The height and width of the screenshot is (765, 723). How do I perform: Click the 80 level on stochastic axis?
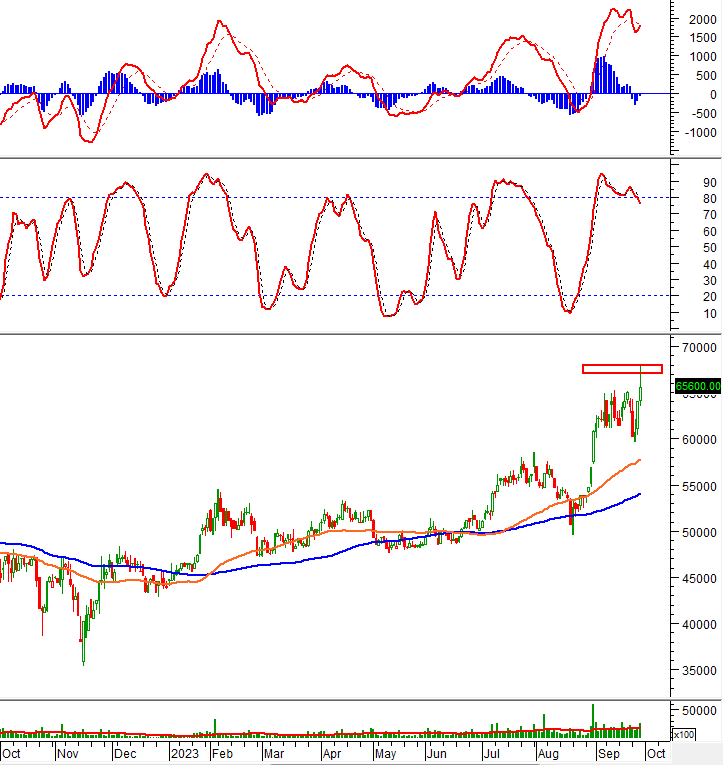click(709, 199)
